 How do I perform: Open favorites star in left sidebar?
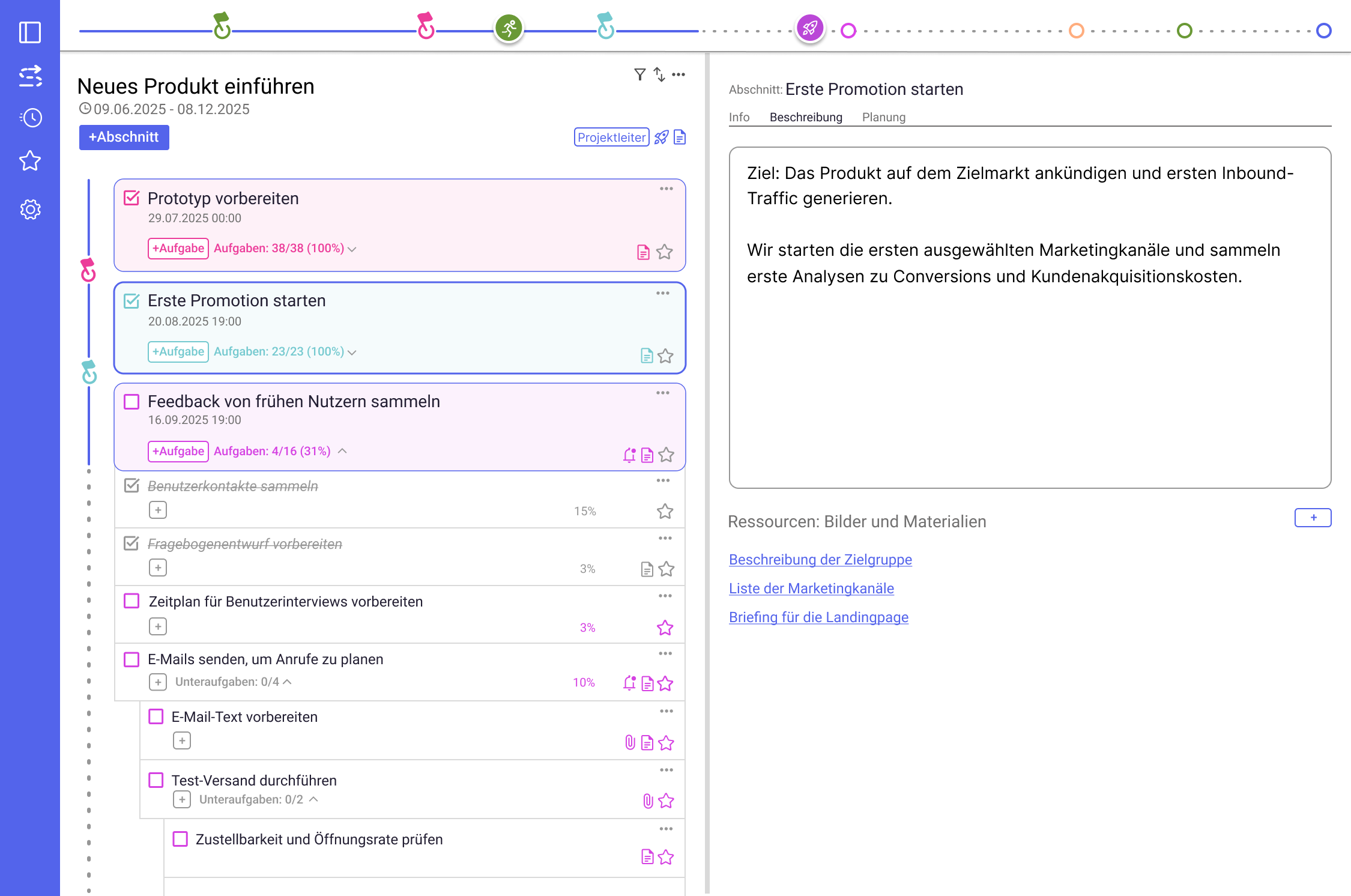(30, 161)
